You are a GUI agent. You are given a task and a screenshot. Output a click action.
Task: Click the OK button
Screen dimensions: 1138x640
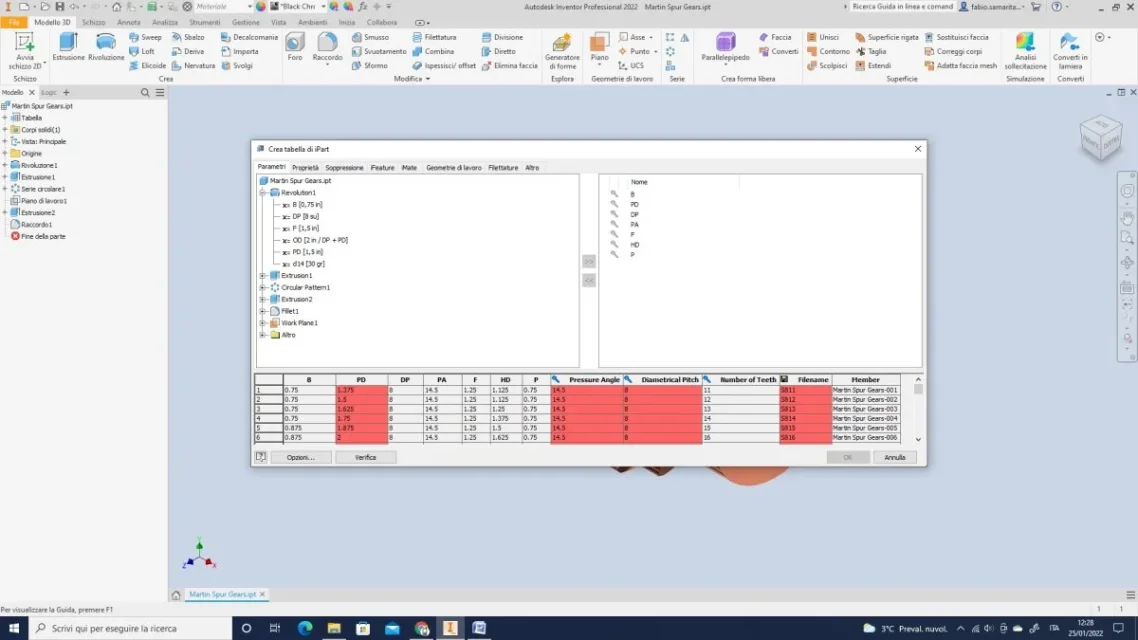pyautogui.click(x=848, y=457)
